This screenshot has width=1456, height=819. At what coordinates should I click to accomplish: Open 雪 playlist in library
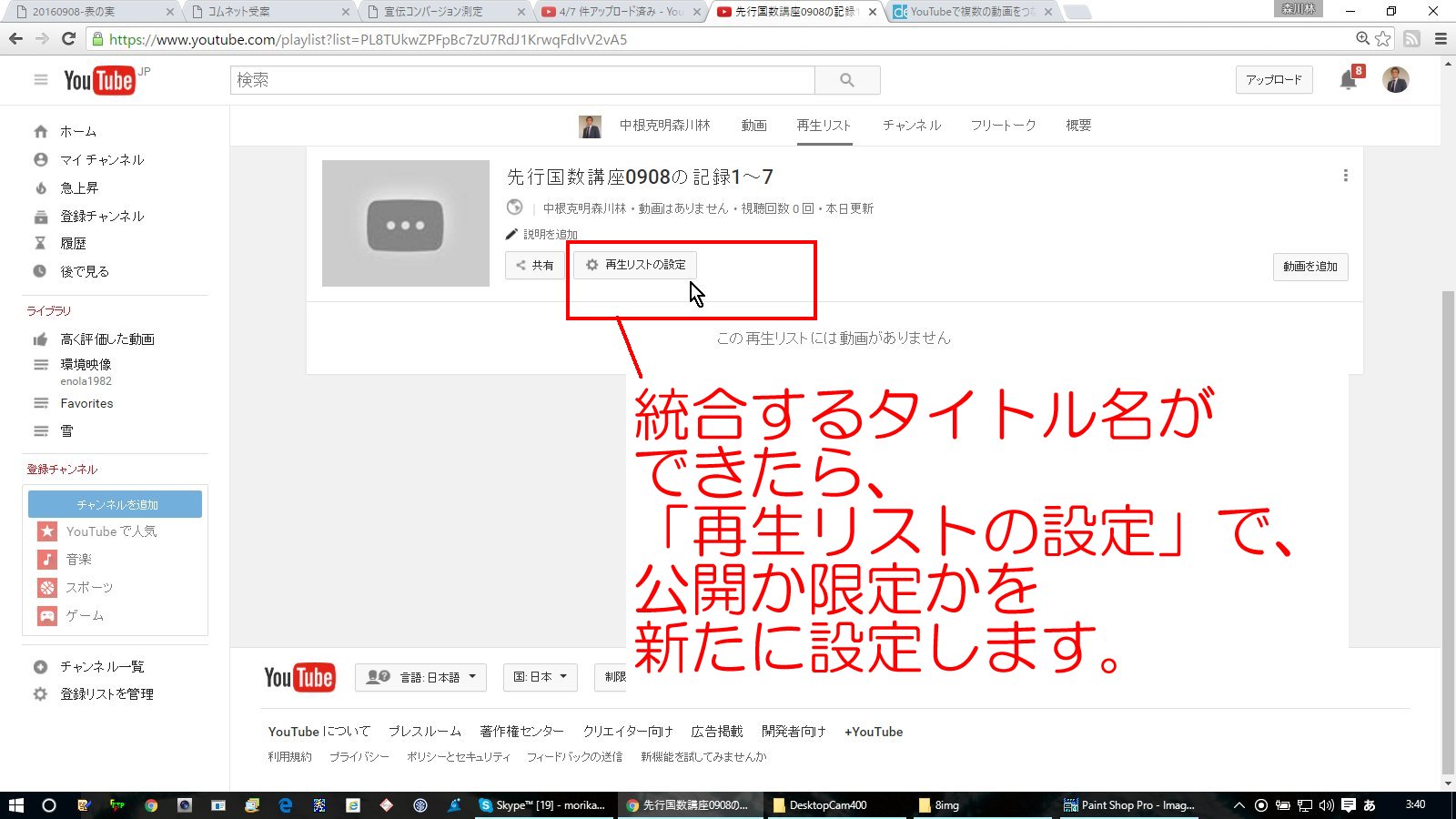66,431
